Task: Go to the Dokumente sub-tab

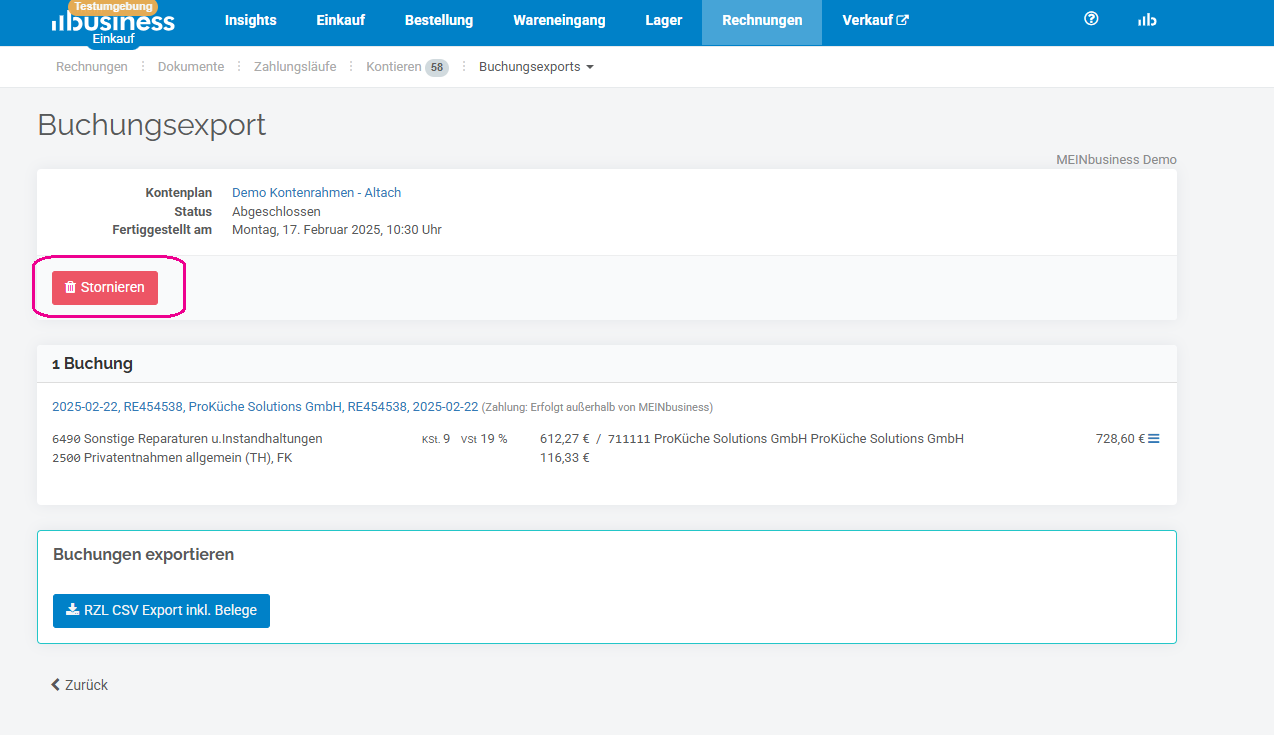Action: coord(191,67)
